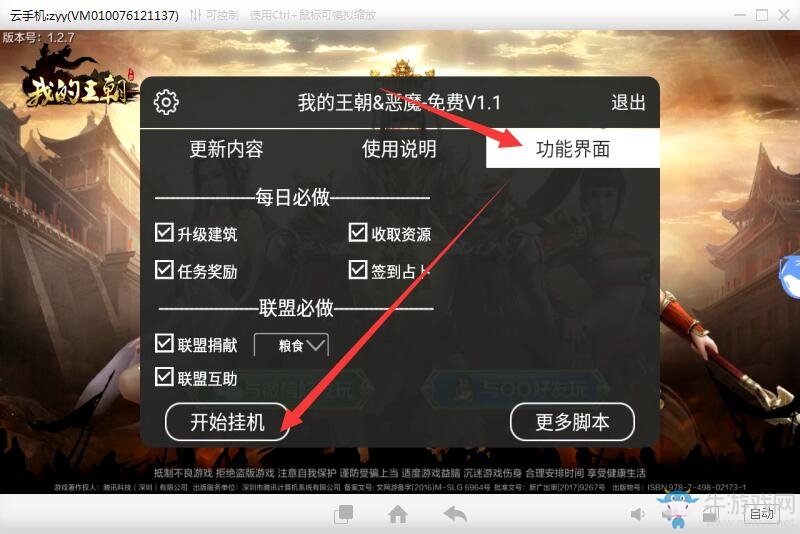Viewport: 800px width, 534px height.
Task: Toggle the 收取资源 checkbox
Action: pyautogui.click(x=358, y=233)
